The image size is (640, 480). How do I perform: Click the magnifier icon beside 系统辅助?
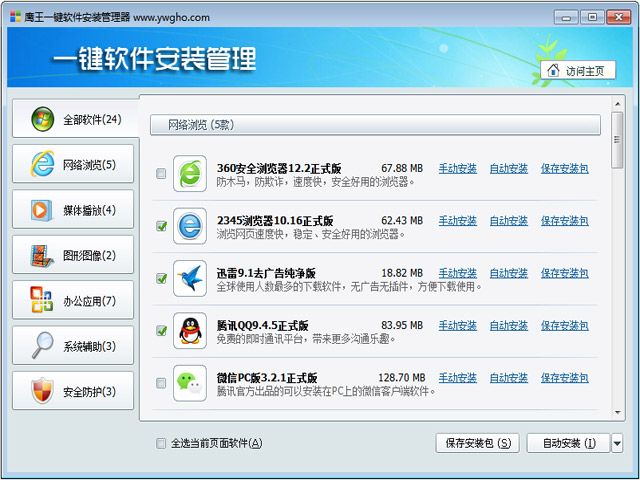42,345
